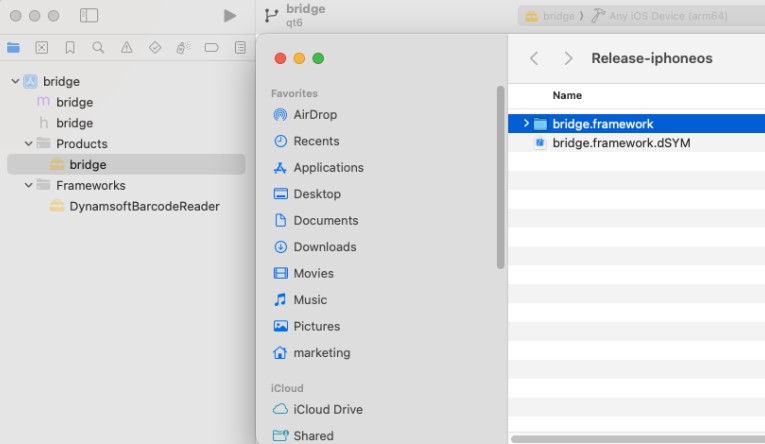This screenshot has width=765, height=444.
Task: Select DynamsoftBarcodeReader in Frameworks
Action: point(144,207)
